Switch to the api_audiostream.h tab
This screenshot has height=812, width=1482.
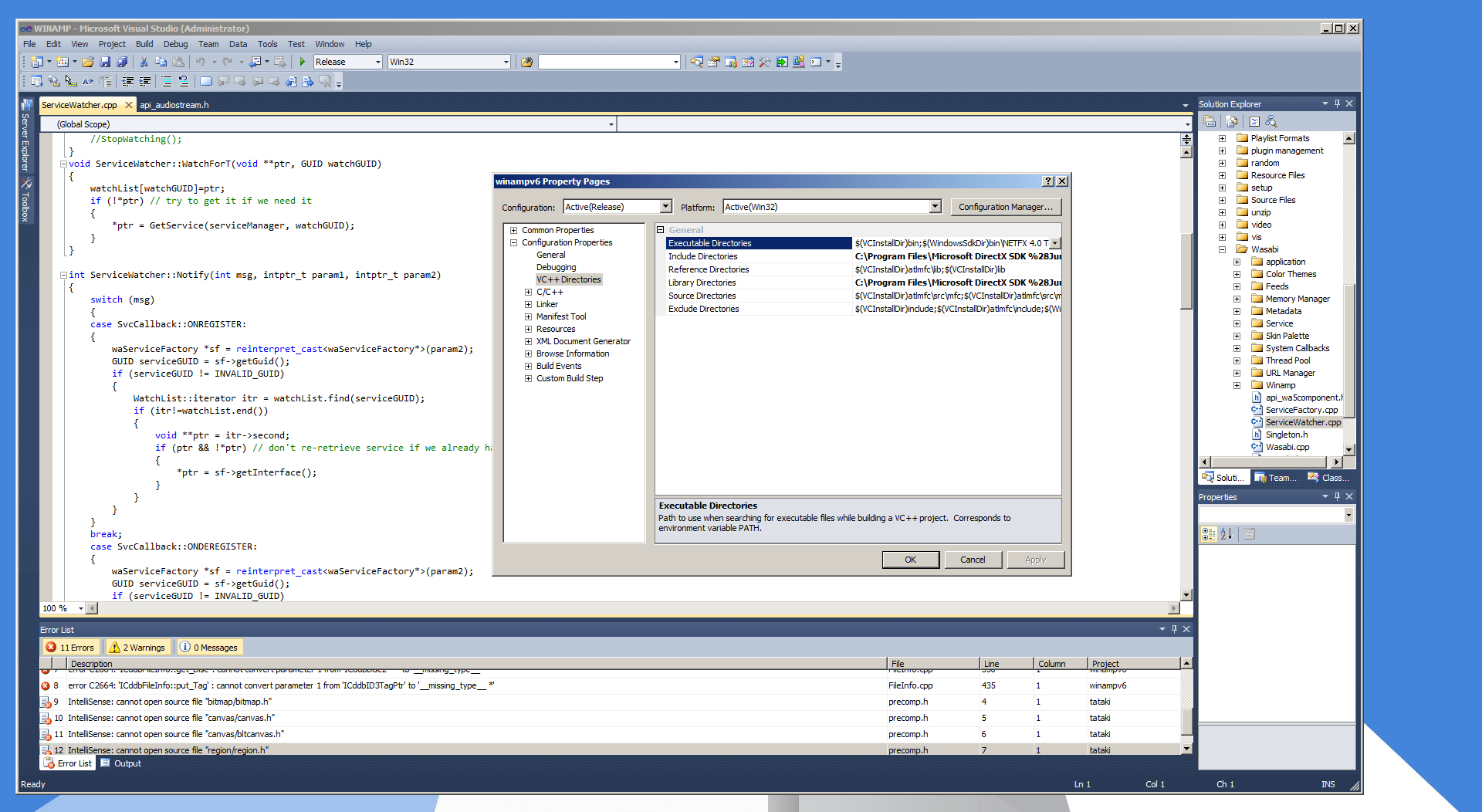(x=174, y=105)
